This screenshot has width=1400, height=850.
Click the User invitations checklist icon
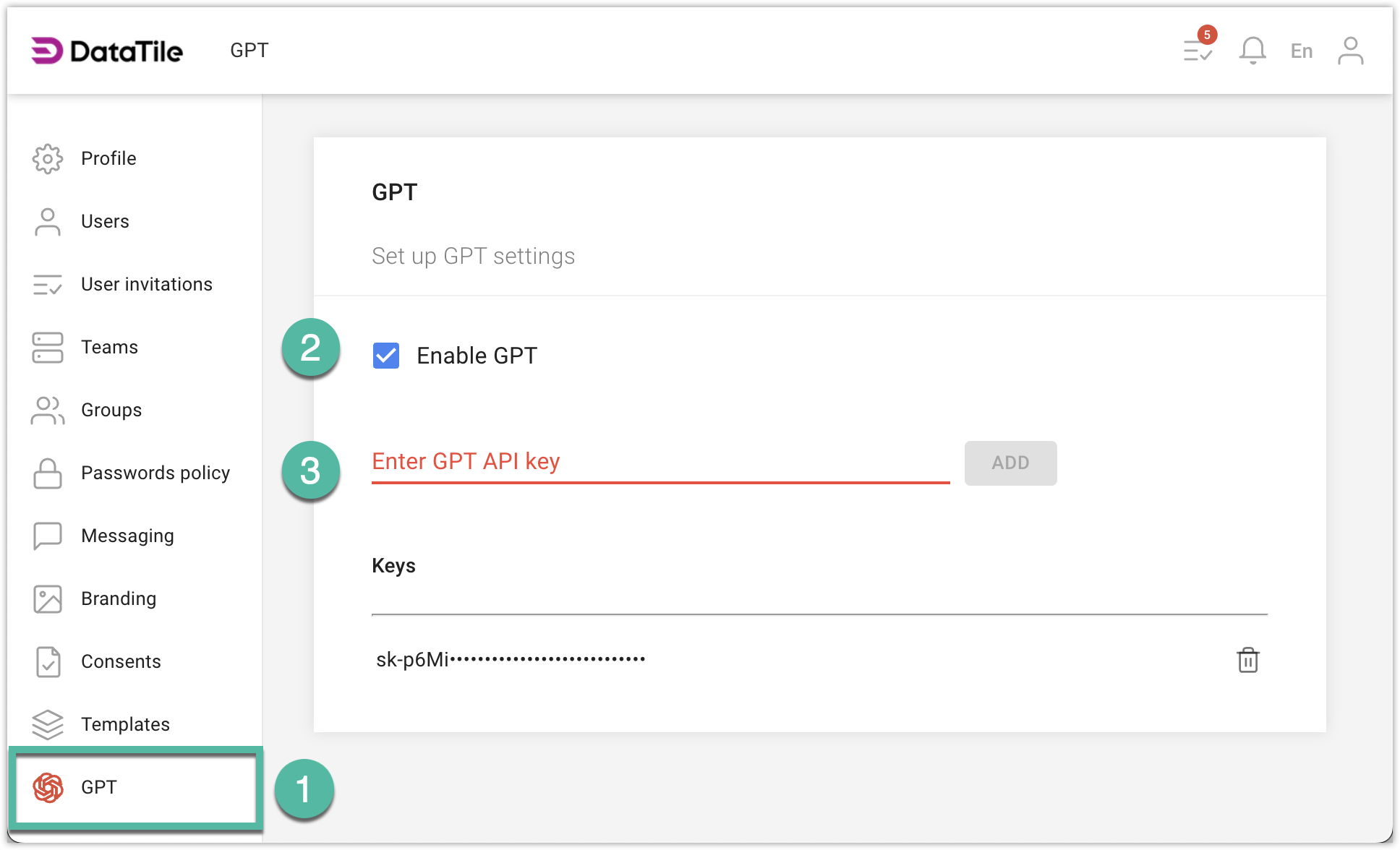[47, 284]
